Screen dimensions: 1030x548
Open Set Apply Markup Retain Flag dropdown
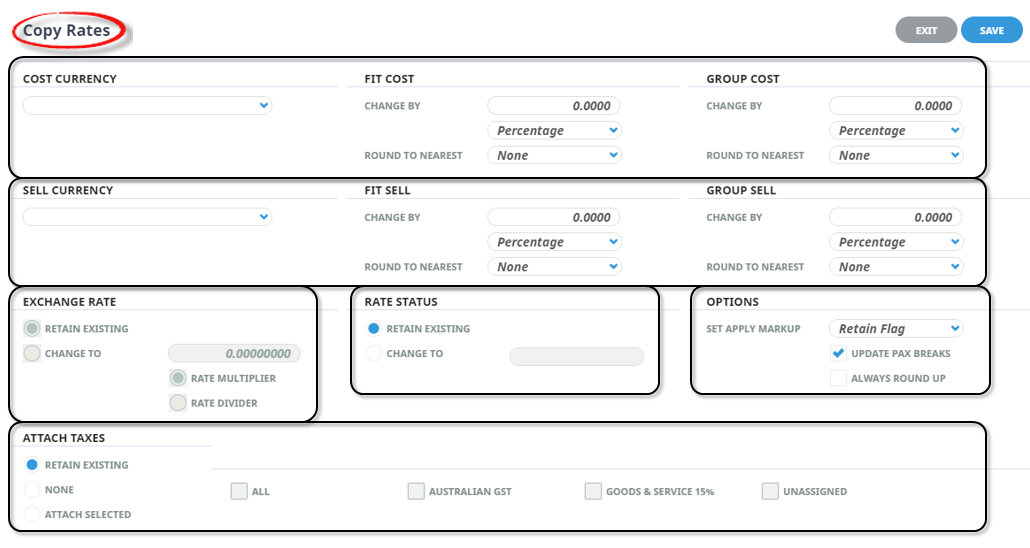pyautogui.click(x=896, y=329)
